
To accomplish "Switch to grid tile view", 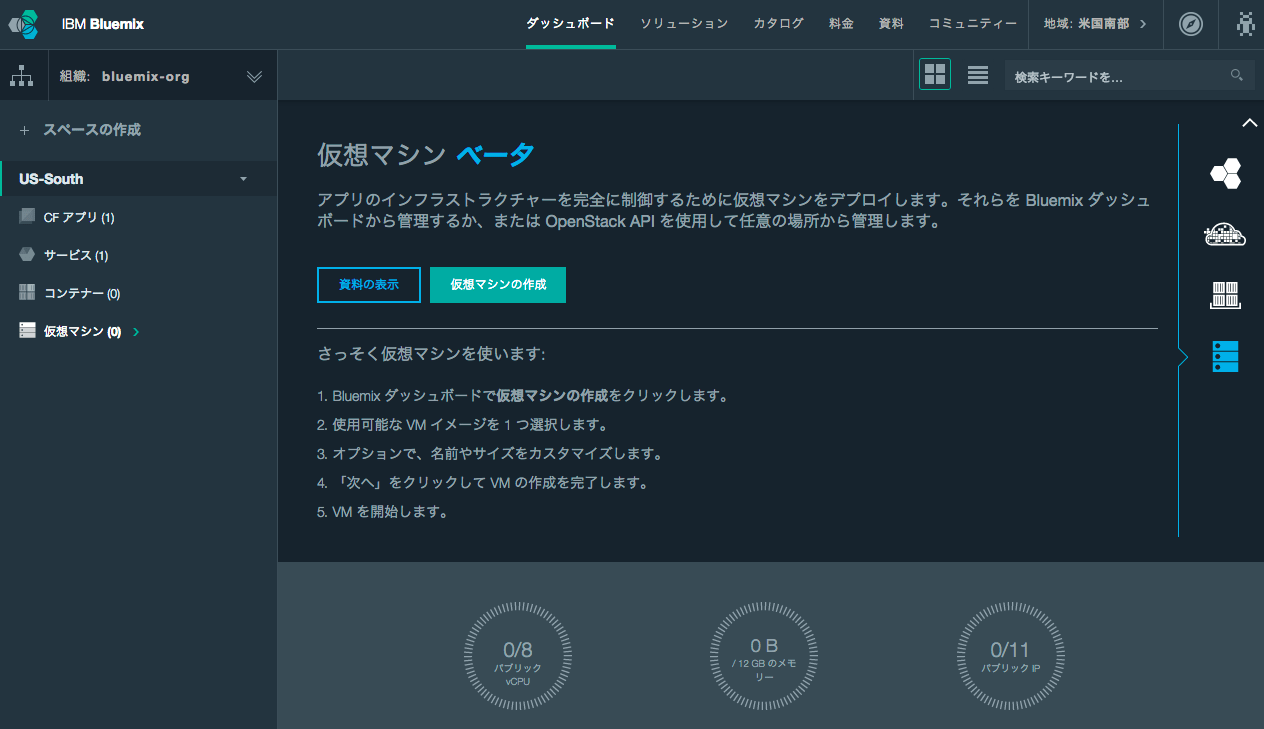I will 935,74.
